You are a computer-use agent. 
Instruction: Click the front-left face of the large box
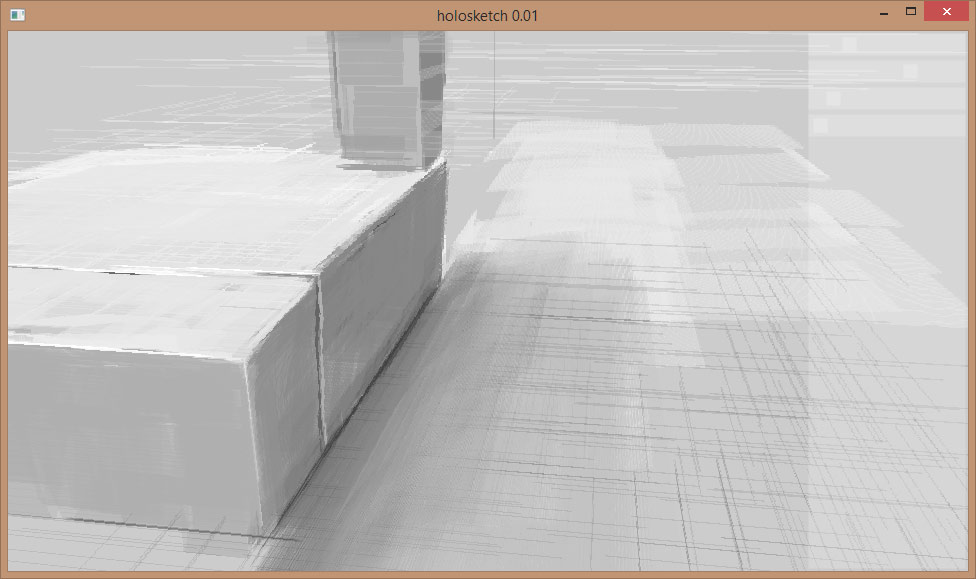point(130,420)
